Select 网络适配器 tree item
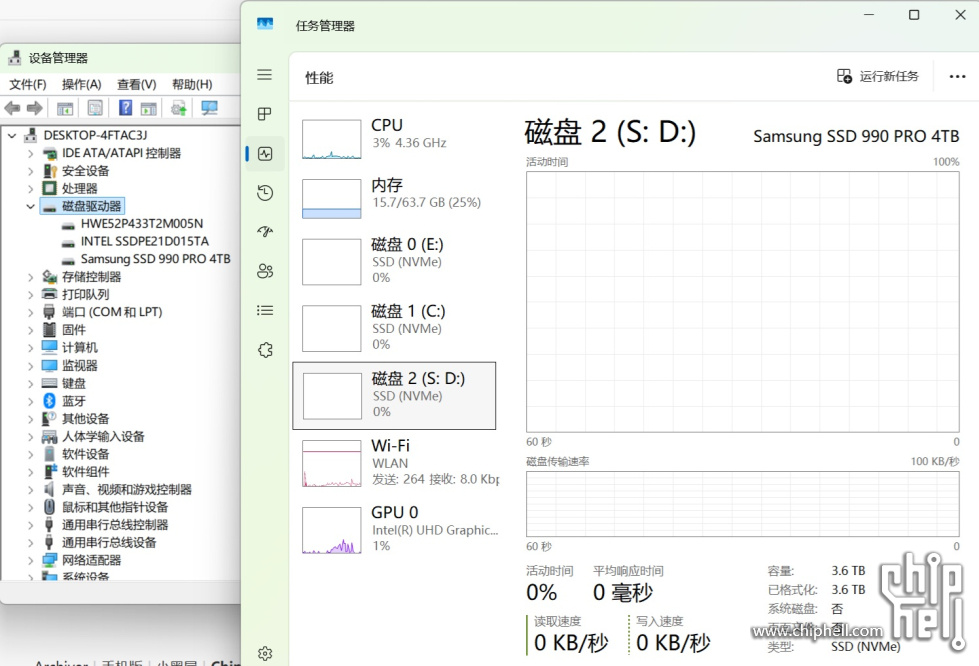This screenshot has height=666, width=979. point(91,560)
